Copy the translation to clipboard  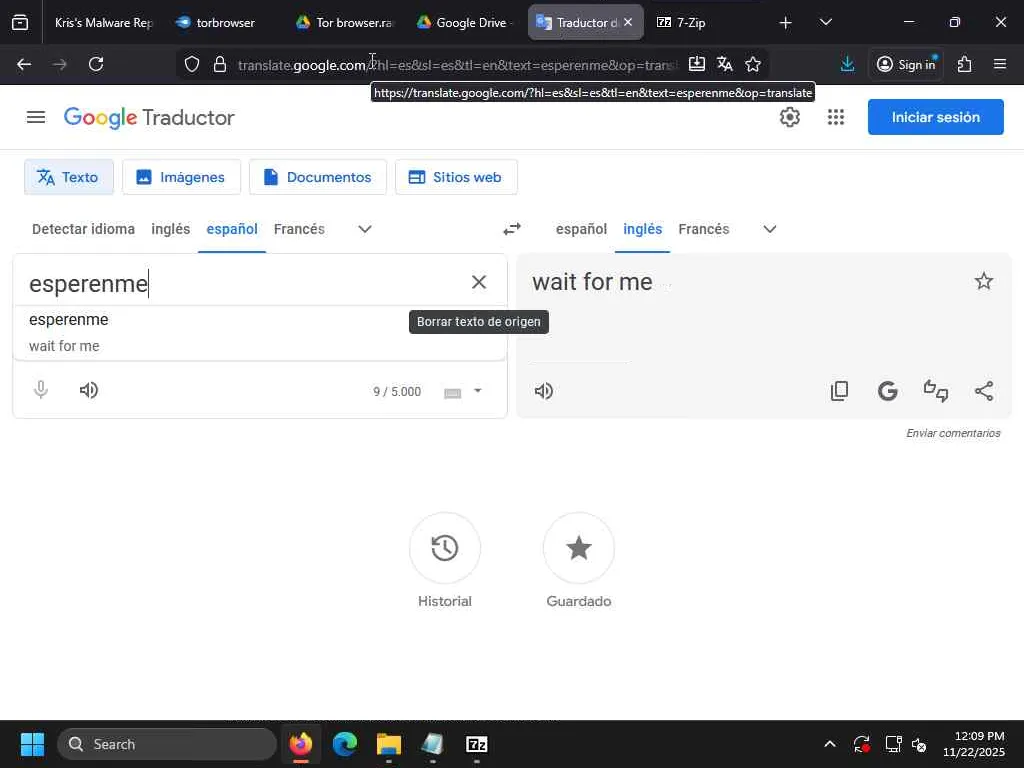click(839, 391)
